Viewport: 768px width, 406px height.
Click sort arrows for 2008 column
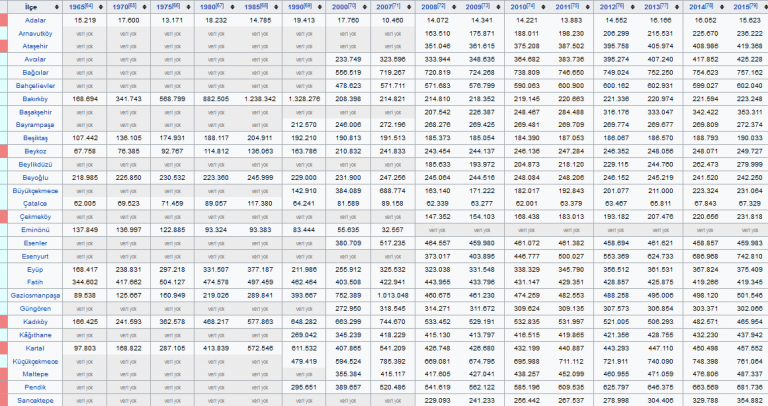pyautogui.click(x=454, y=6)
